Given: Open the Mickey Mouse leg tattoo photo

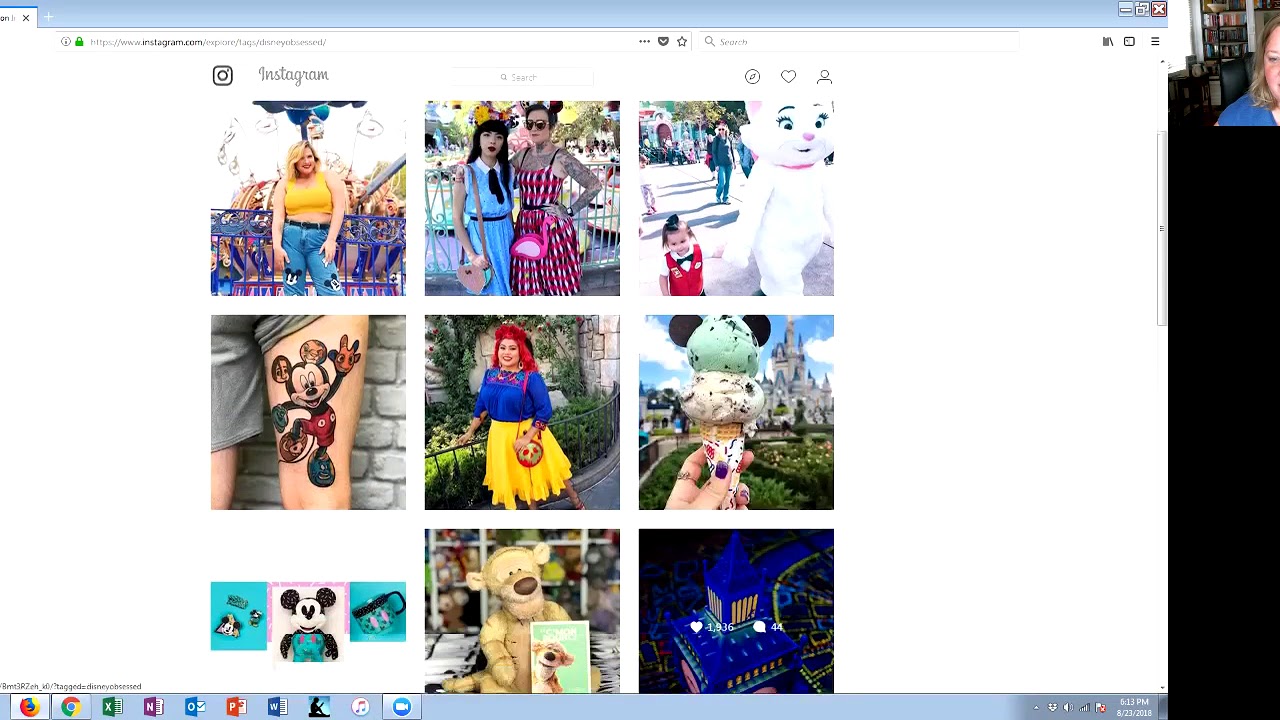Looking at the screenshot, I should pyautogui.click(x=308, y=412).
